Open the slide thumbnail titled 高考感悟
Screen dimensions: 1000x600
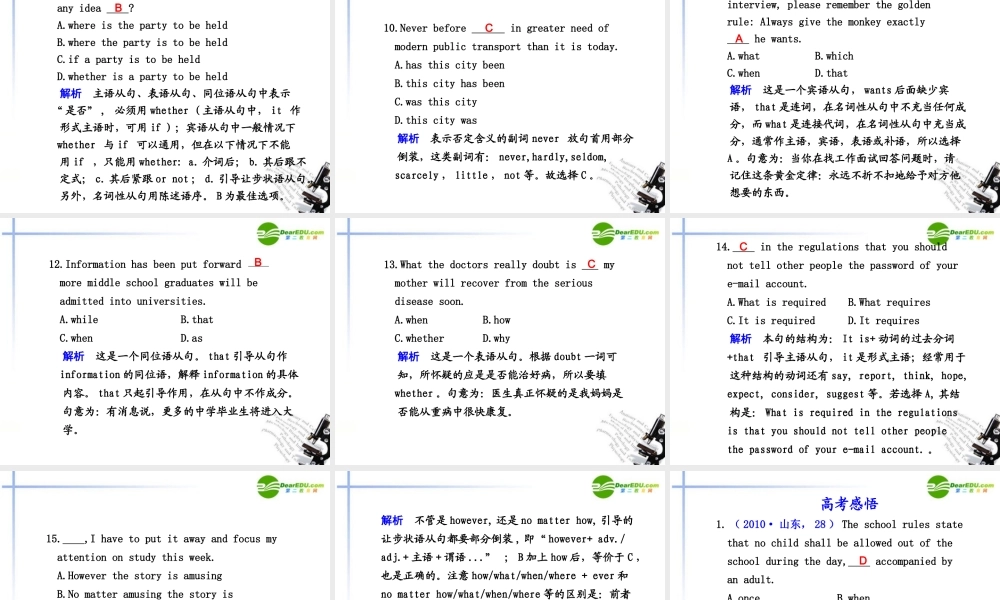click(835, 536)
